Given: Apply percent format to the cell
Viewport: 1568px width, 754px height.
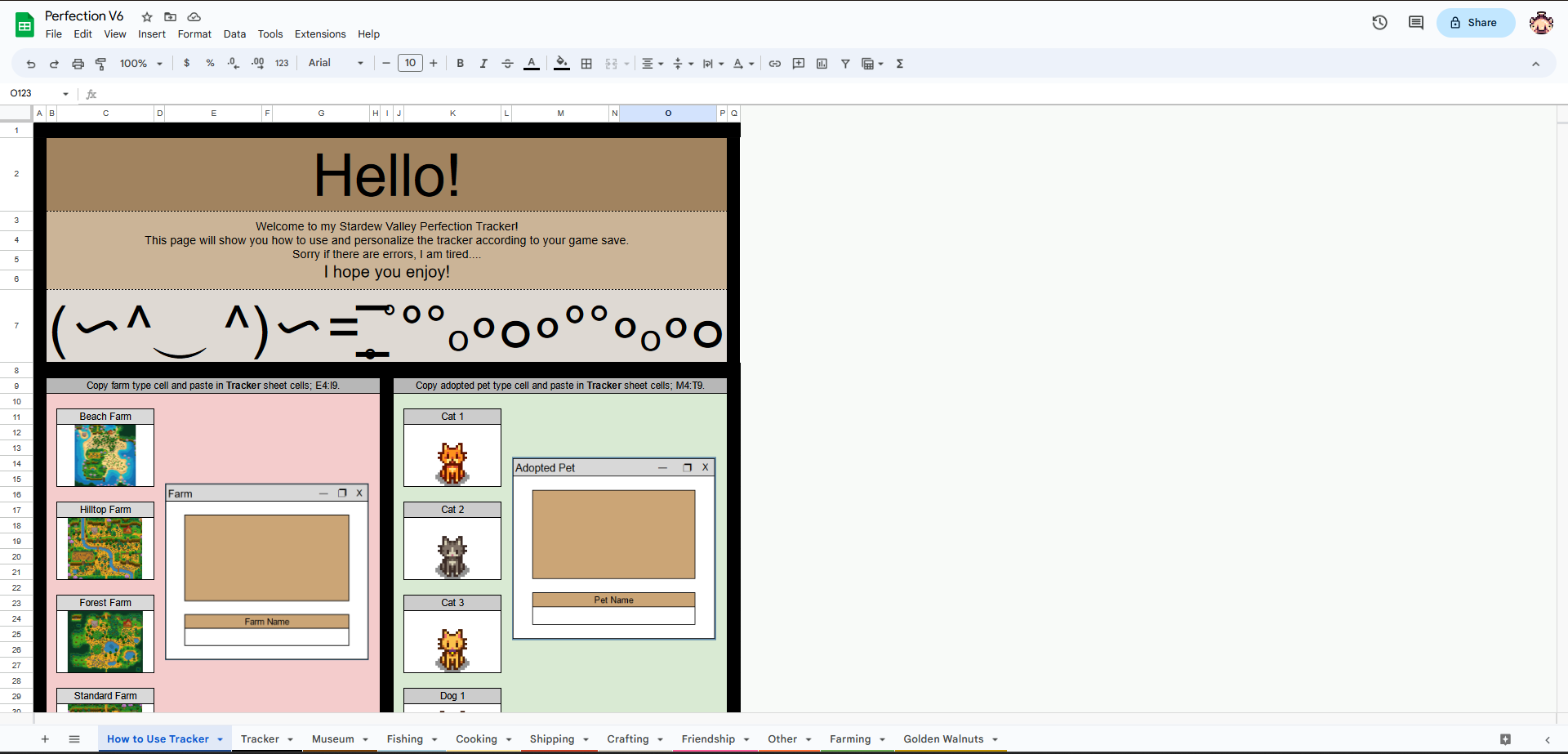Looking at the screenshot, I should point(210,63).
